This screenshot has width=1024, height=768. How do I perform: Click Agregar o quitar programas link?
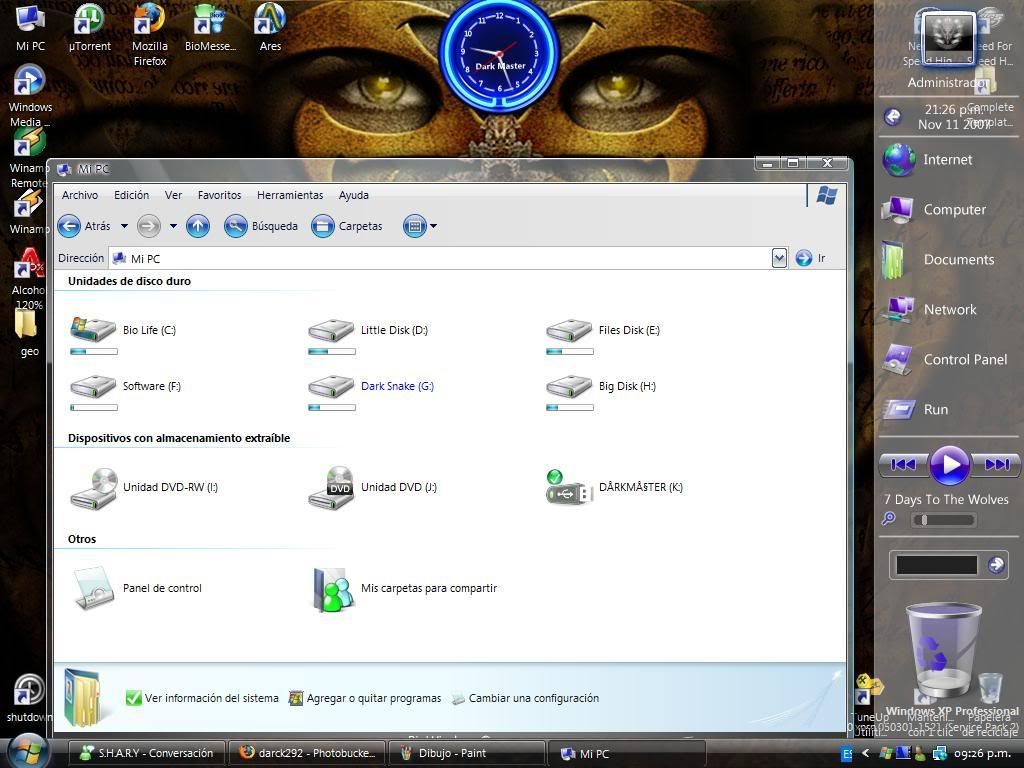coord(365,698)
